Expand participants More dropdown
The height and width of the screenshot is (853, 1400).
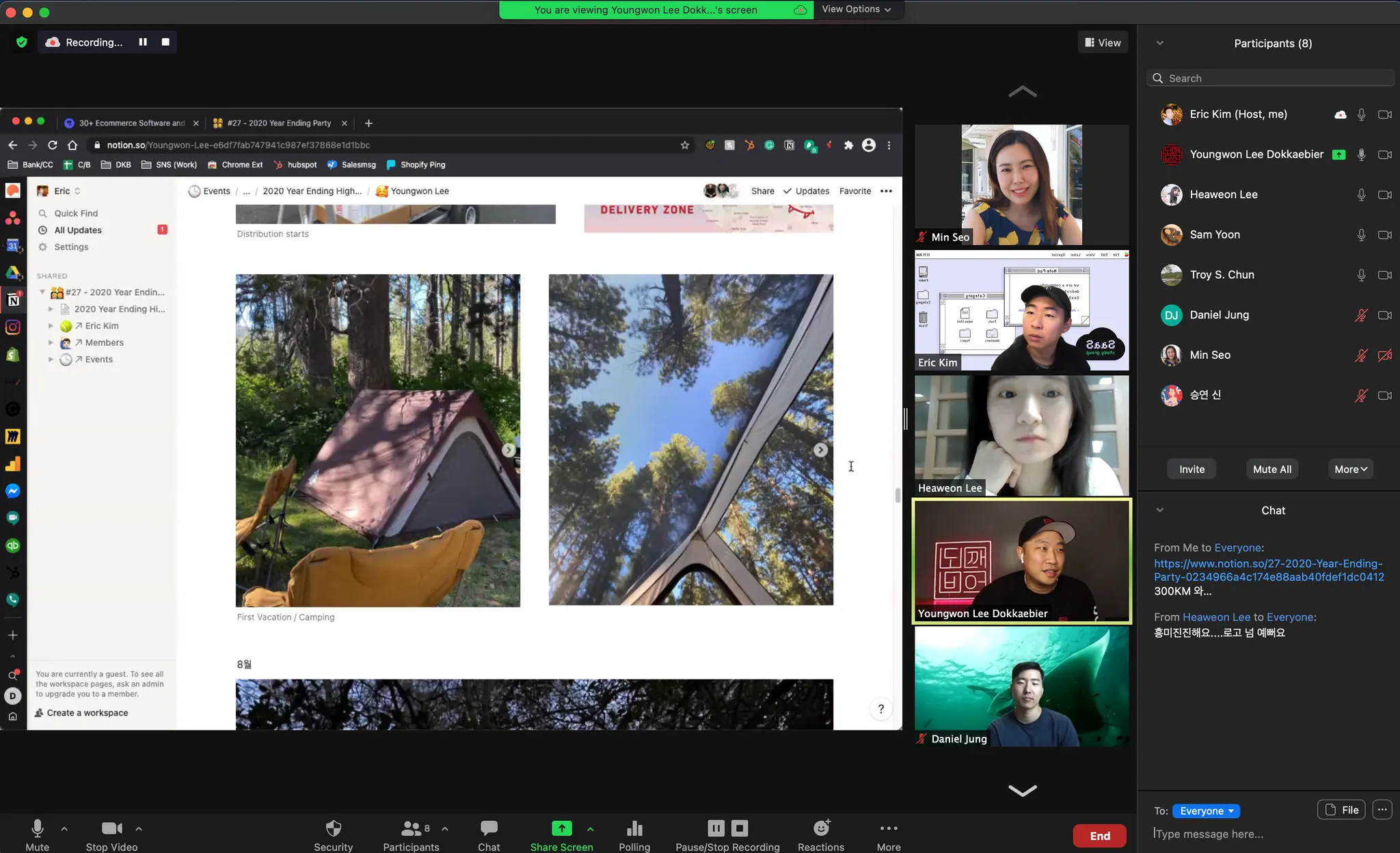pos(1350,469)
